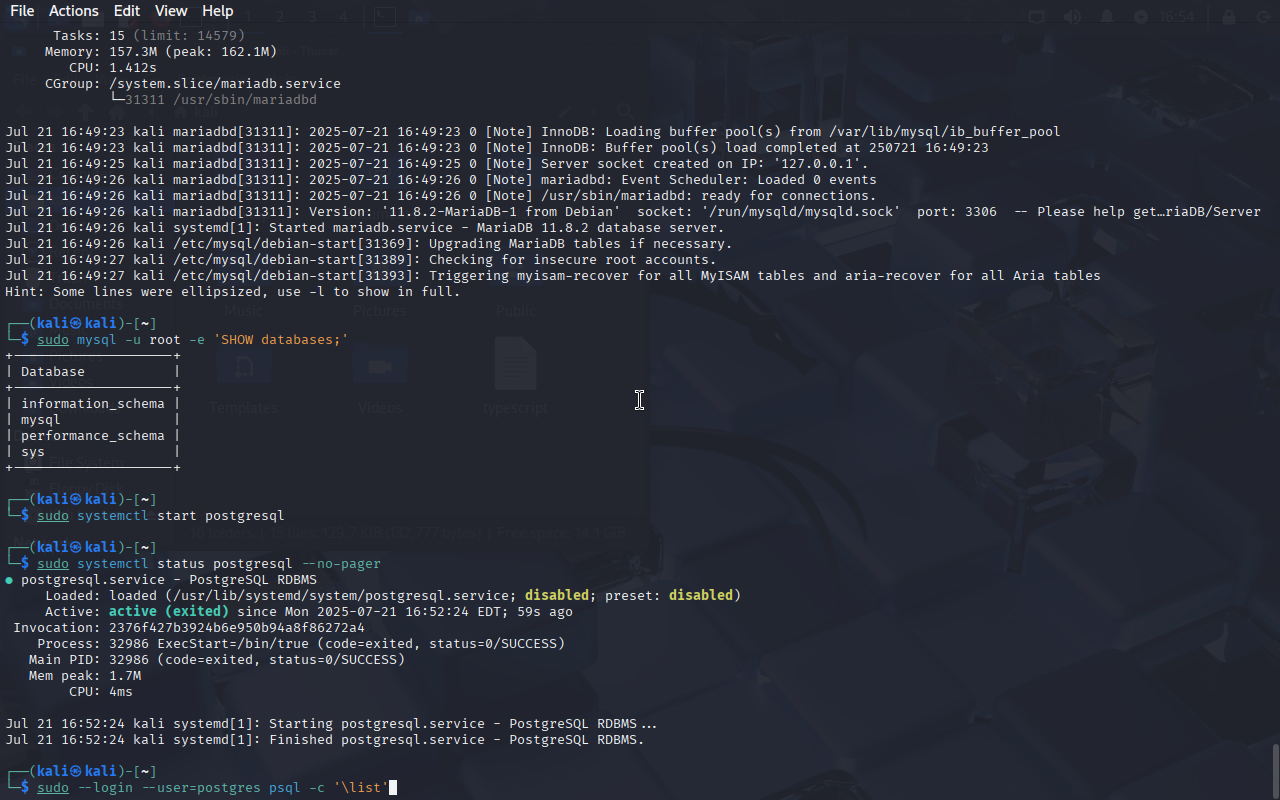1280x800 pixels.
Task: Open the Help menu
Action: pos(217,11)
